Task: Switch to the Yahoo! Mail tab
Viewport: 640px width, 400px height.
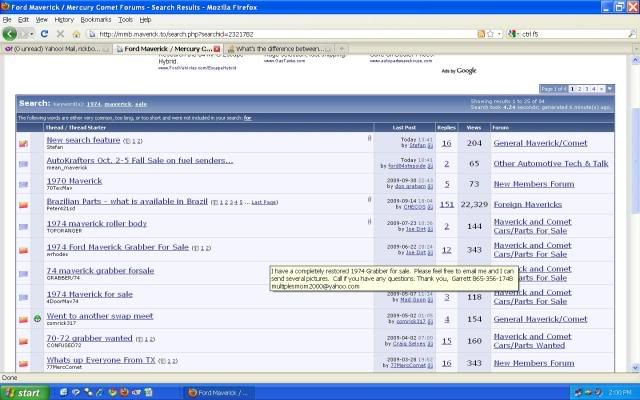Action: [x=56, y=49]
